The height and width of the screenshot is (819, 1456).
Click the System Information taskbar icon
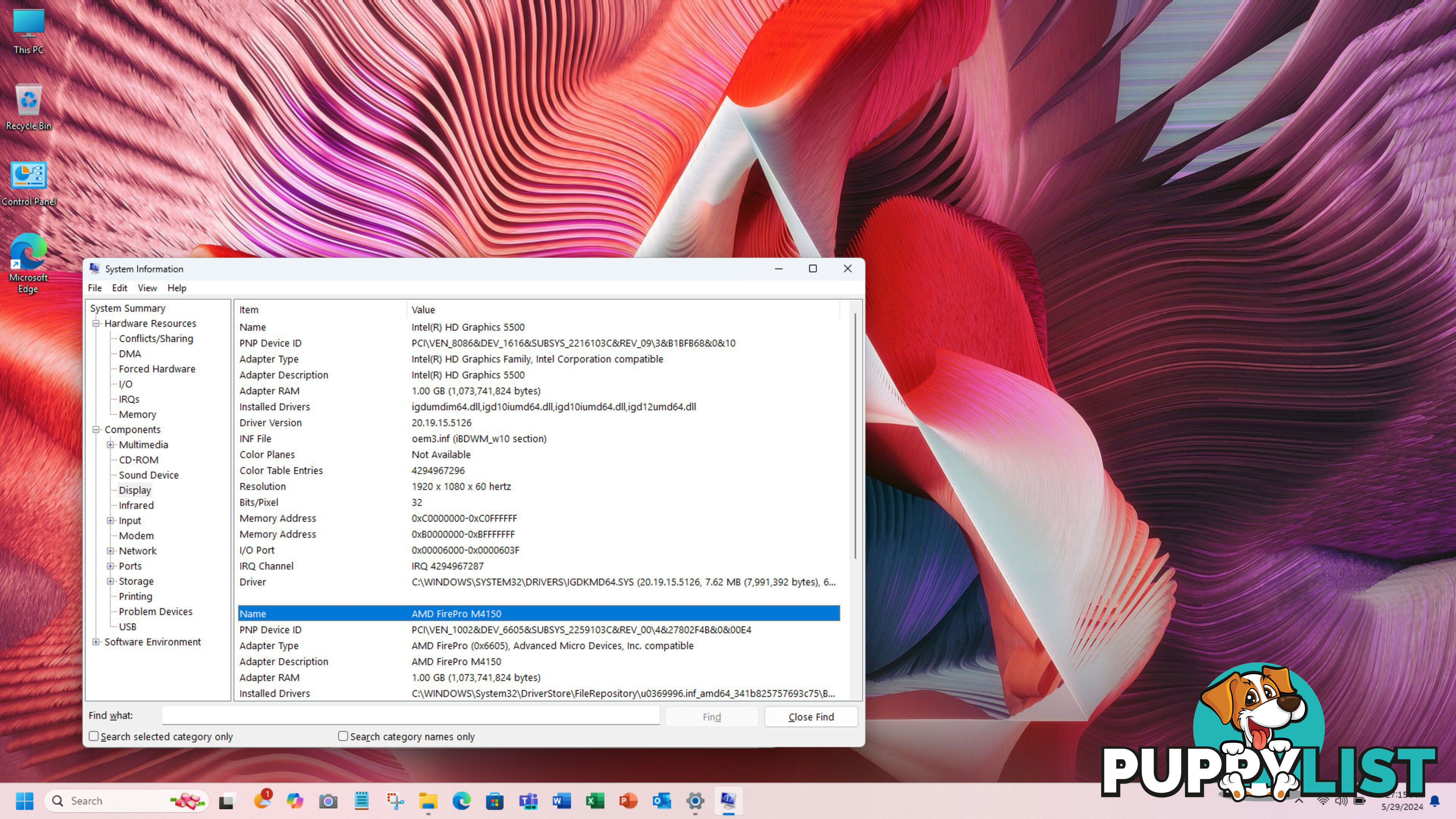728,800
